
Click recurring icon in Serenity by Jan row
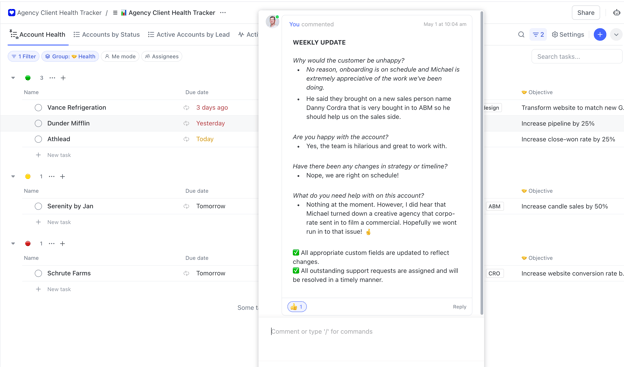tap(186, 206)
